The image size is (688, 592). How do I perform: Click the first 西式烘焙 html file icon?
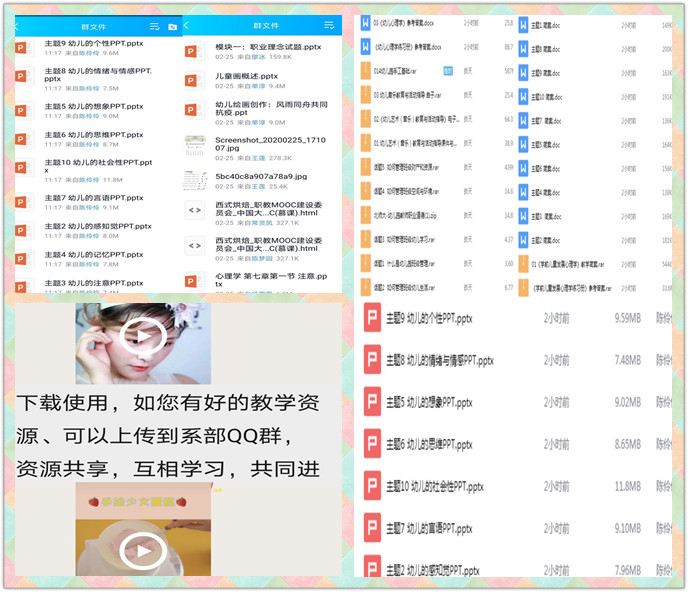point(195,212)
